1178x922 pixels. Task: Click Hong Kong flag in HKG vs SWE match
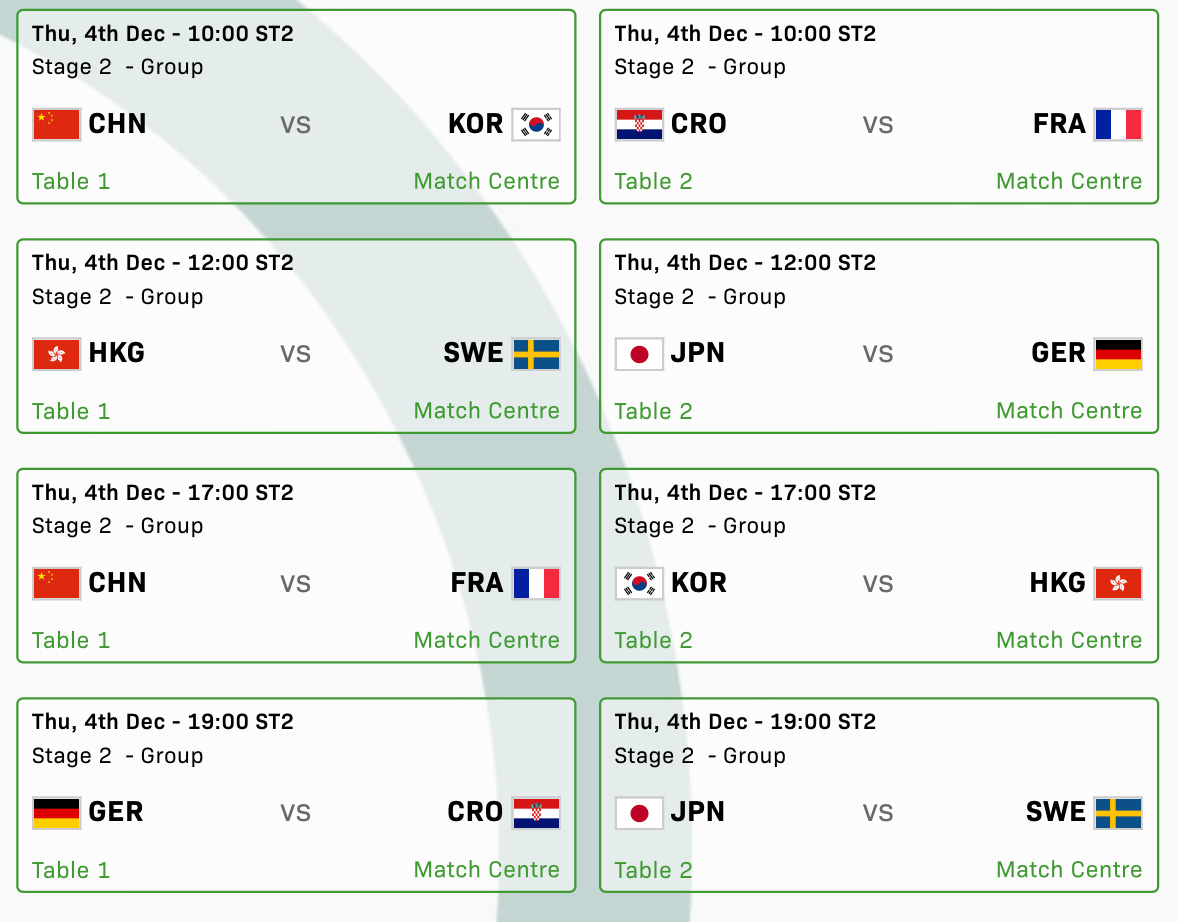tap(56, 354)
